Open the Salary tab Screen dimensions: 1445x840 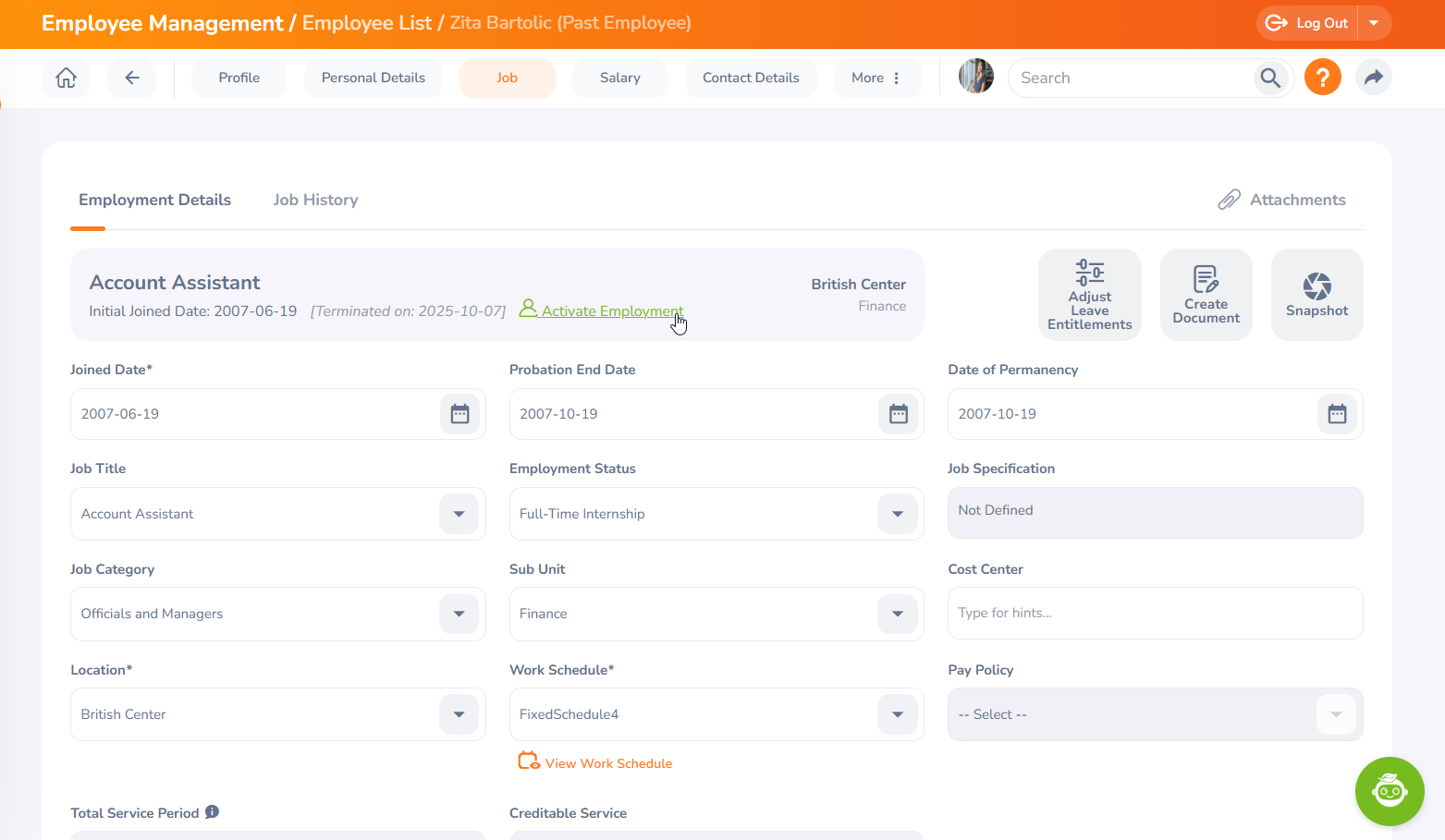point(619,78)
